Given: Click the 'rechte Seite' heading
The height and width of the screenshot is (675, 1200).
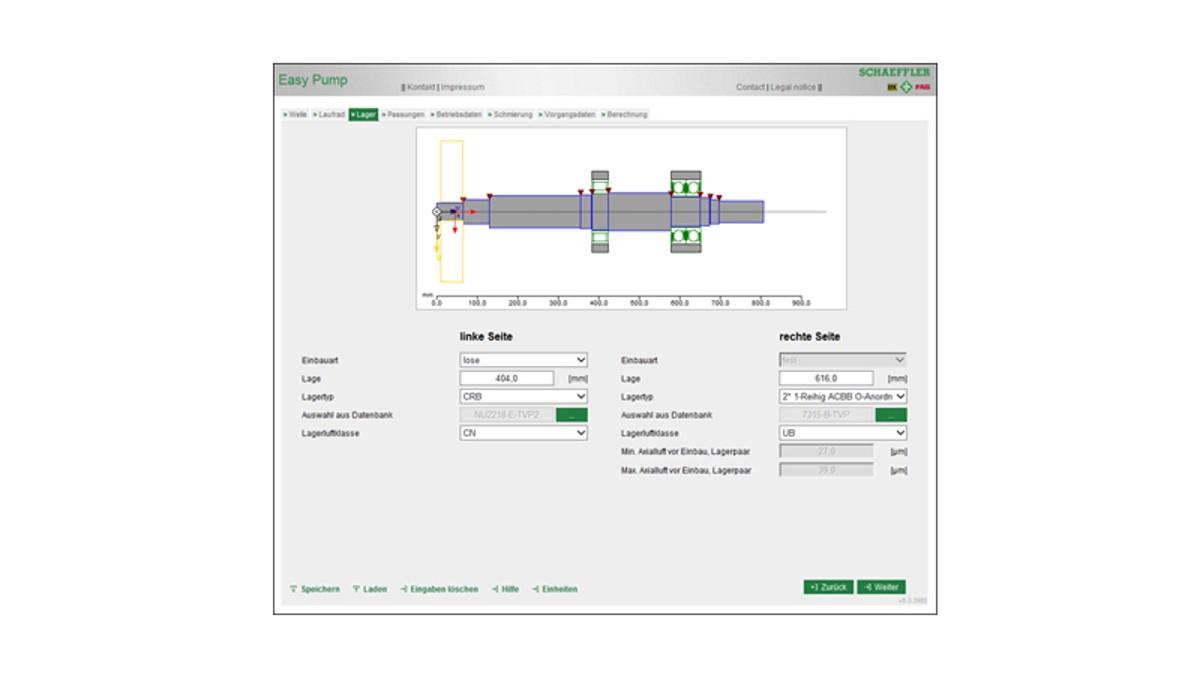Looking at the screenshot, I should 809,337.
